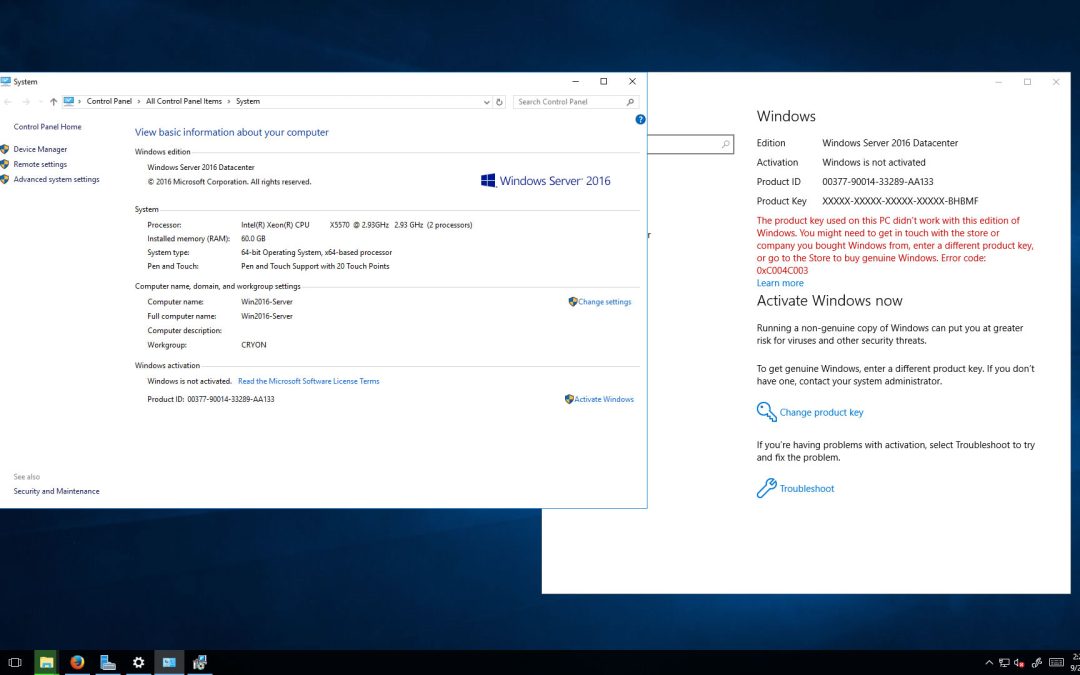Open File Explorer from the taskbar
Image resolution: width=1080 pixels, height=675 pixels.
pos(46,662)
